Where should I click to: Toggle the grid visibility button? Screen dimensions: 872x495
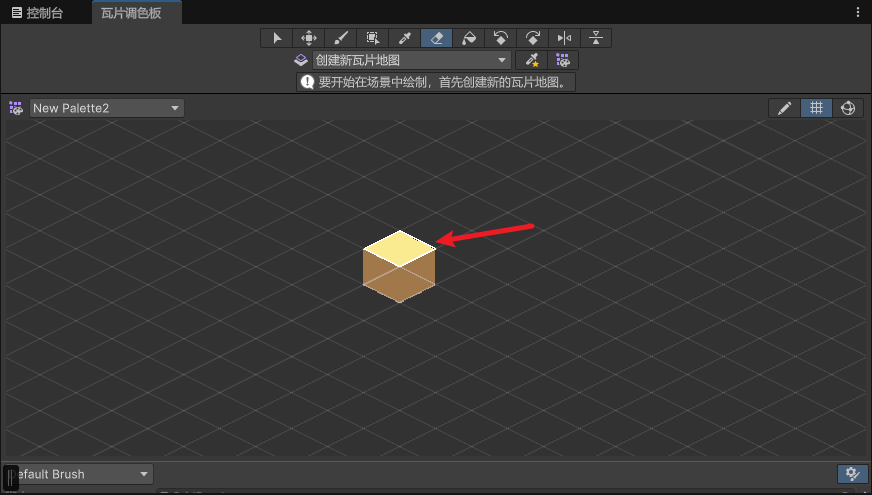(x=816, y=108)
